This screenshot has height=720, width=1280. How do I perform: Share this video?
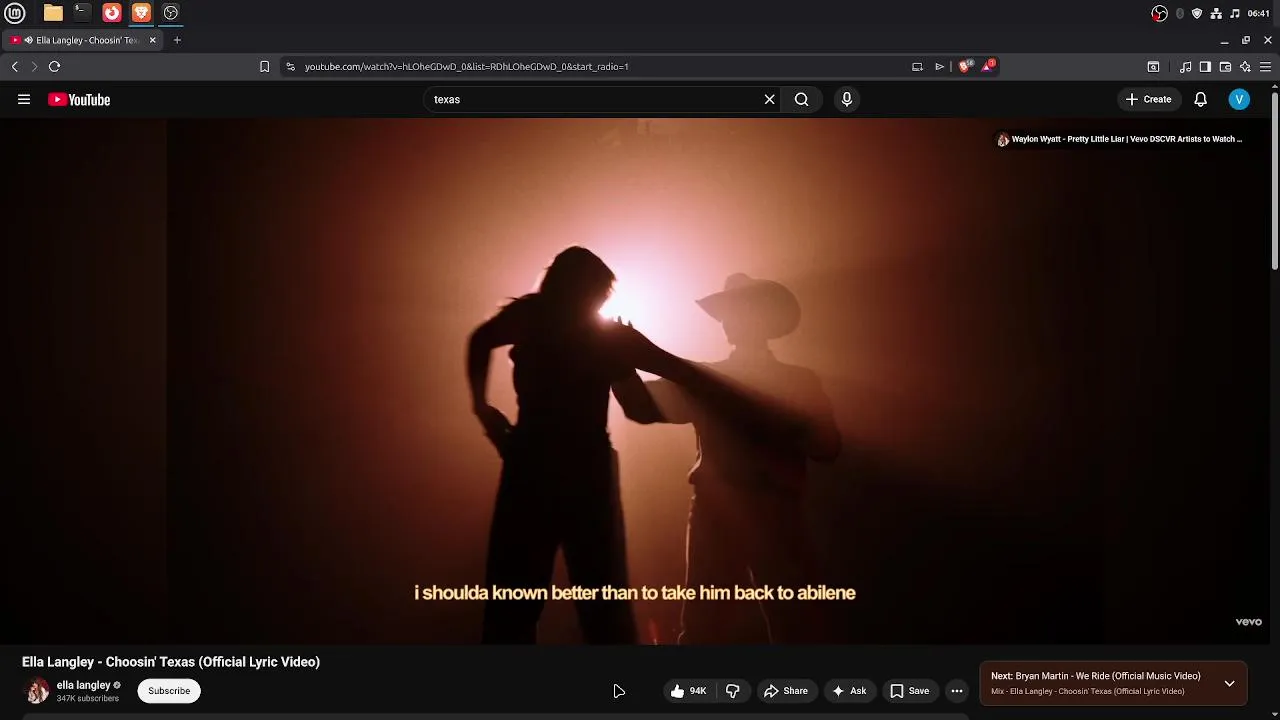pyautogui.click(x=785, y=691)
